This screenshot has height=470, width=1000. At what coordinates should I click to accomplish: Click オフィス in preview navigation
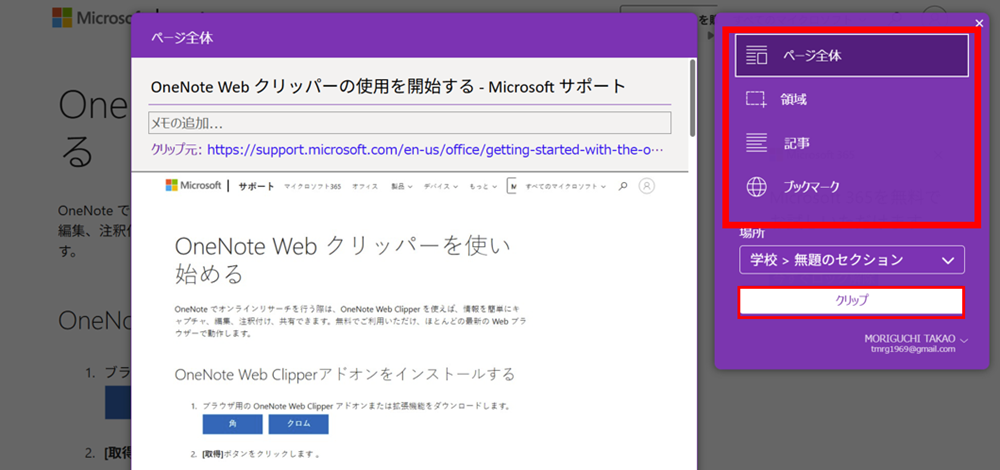coord(365,187)
